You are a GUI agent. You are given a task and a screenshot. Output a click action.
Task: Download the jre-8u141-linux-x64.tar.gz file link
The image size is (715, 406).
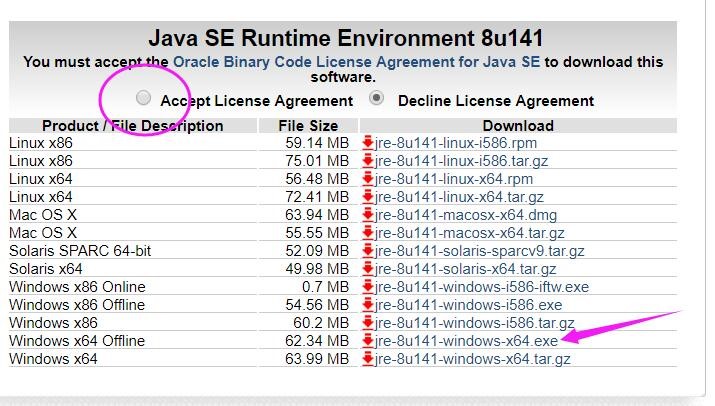459,197
